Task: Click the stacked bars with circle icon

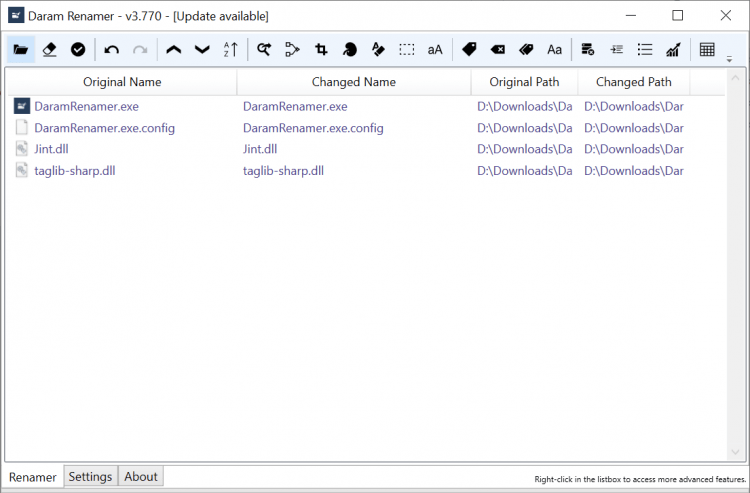Action: (x=588, y=49)
